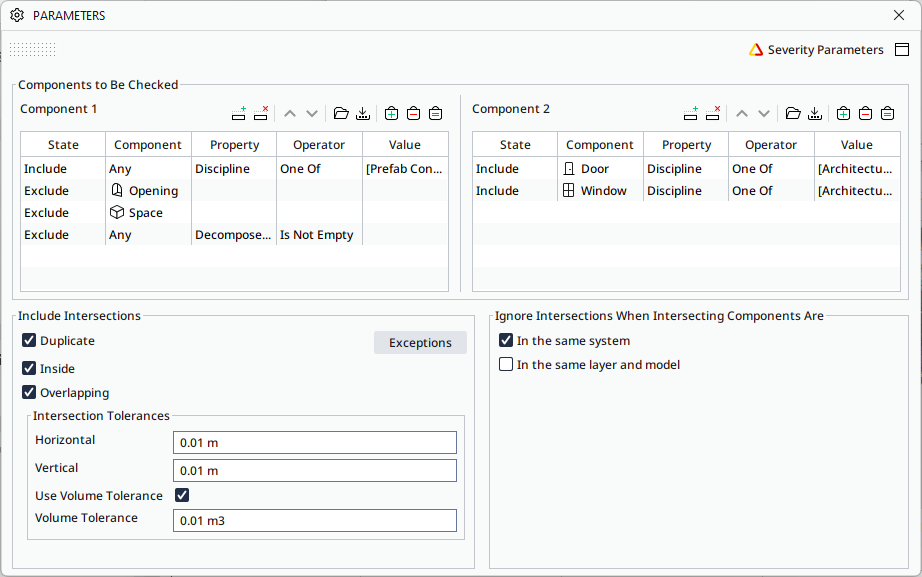Viewport: 922px width, 577px height.
Task: Open the One Of operator dropdown for Opening
Action: click(318, 190)
